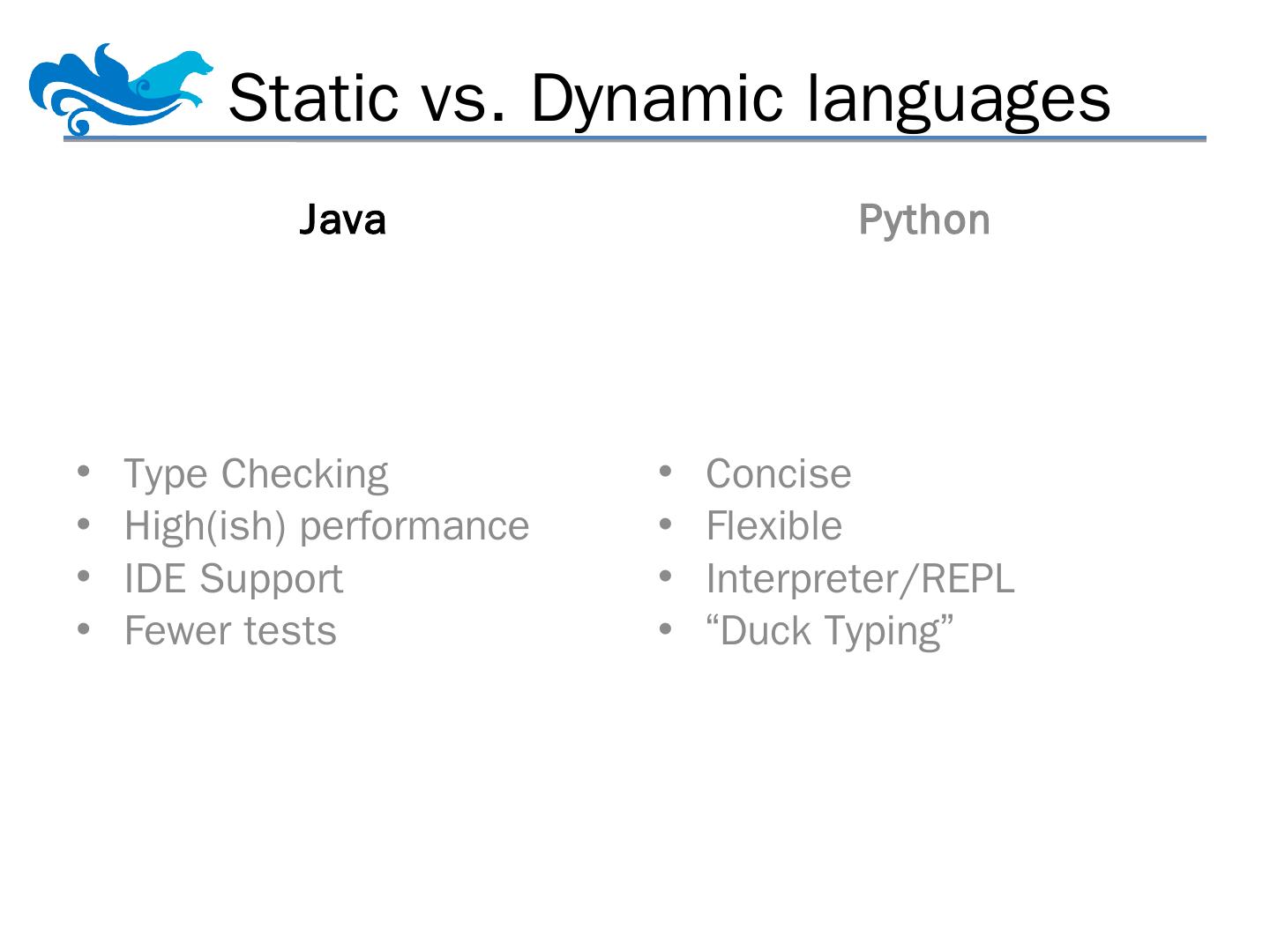The width and height of the screenshot is (1270, 952).
Task: Select the Python column heading
Action: tap(923, 219)
